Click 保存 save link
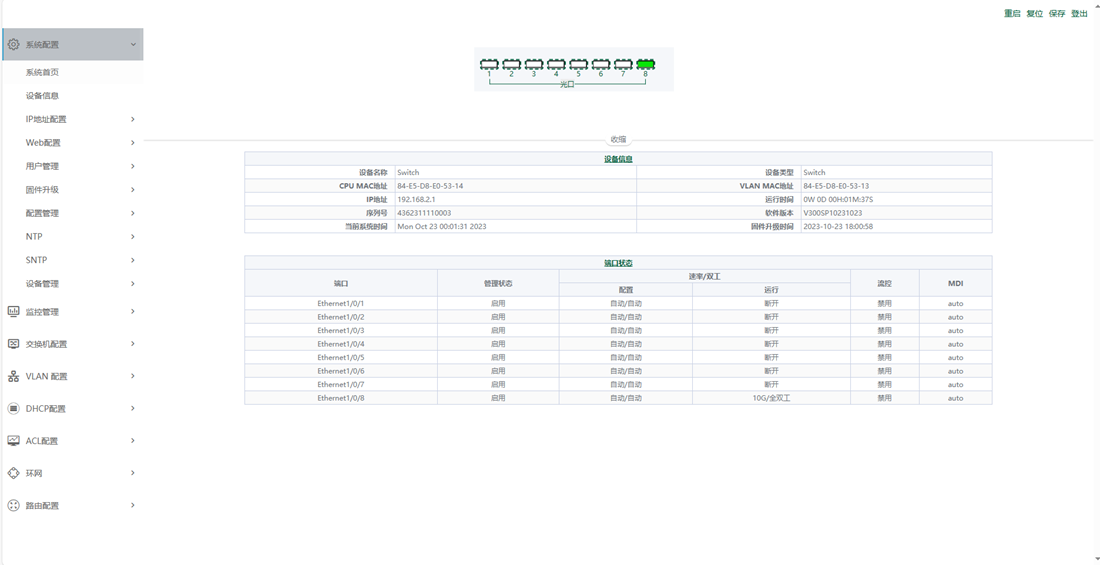 click(x=1057, y=13)
